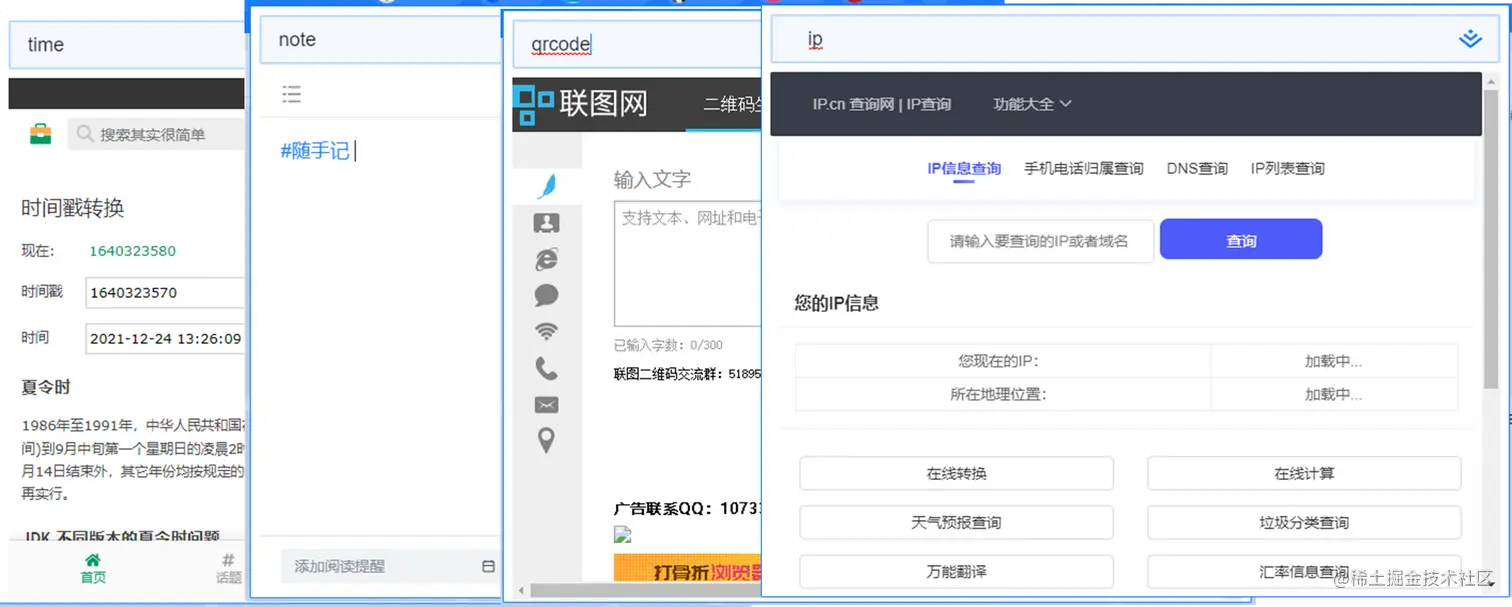Open the 话题 hash icon in time window
1512x607 pixels.
228,568
